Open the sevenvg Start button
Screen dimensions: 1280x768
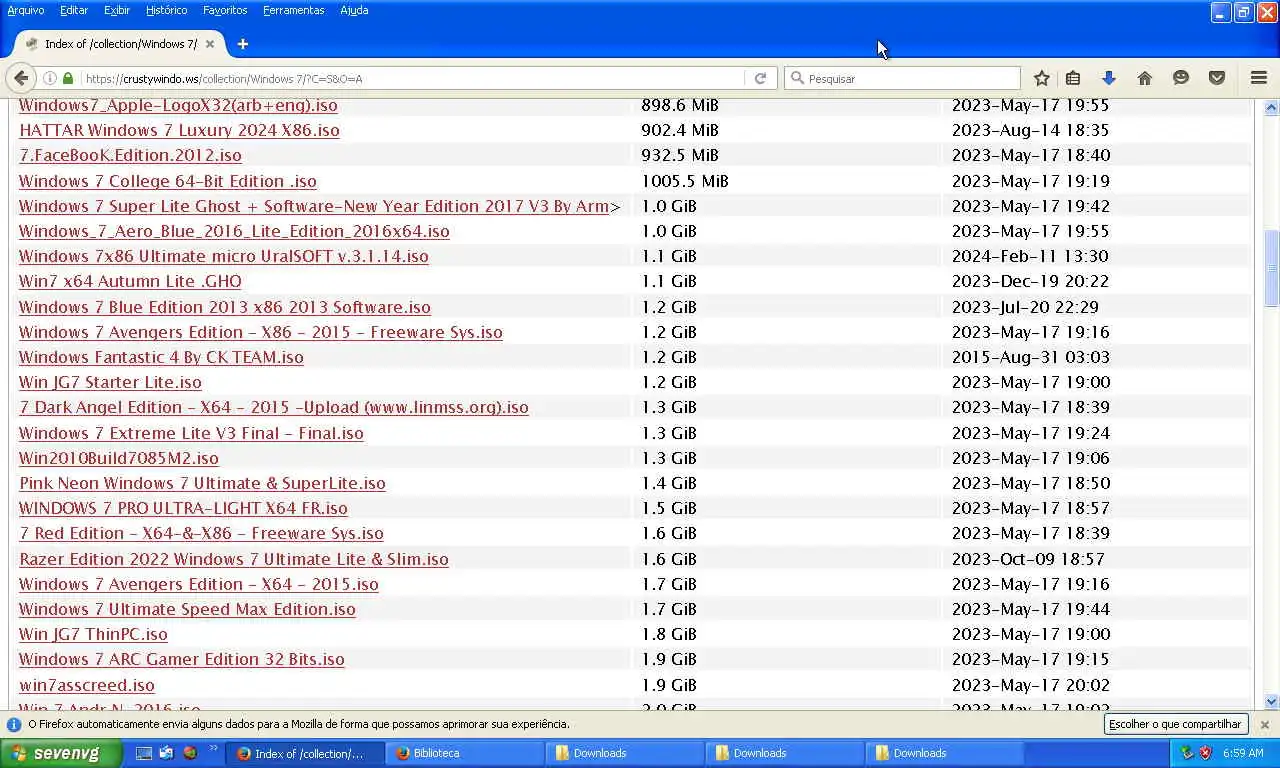coord(60,753)
